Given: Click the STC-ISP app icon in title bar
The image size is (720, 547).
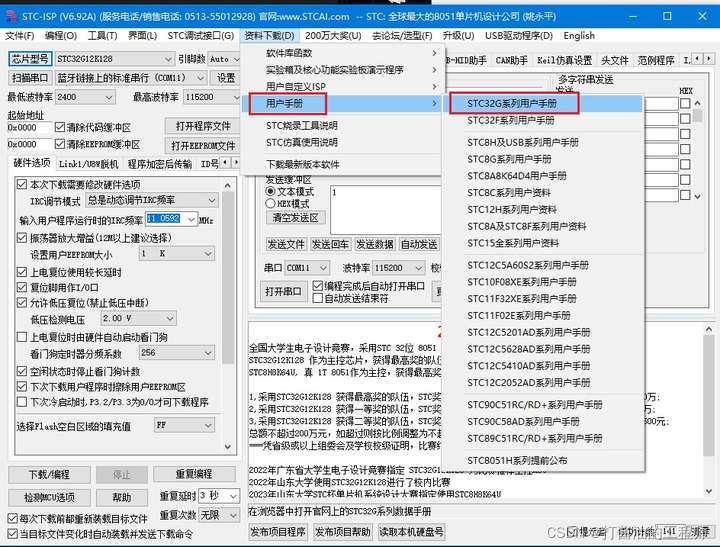Looking at the screenshot, I should tap(10, 17).
